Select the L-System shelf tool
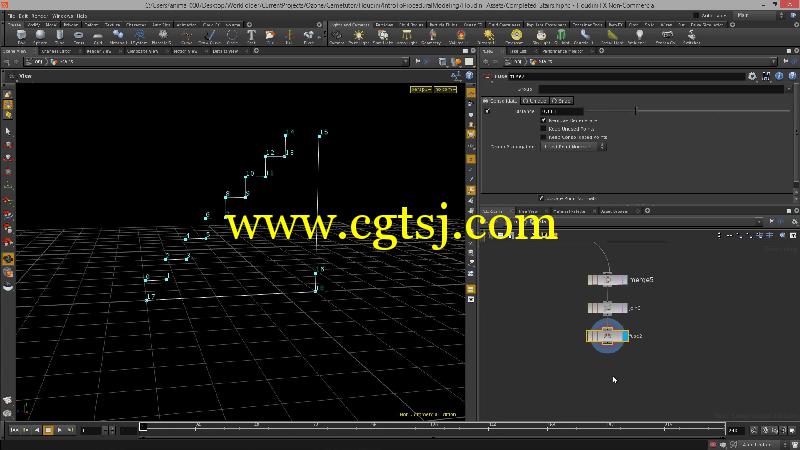This screenshot has width=800, height=450. point(139,35)
